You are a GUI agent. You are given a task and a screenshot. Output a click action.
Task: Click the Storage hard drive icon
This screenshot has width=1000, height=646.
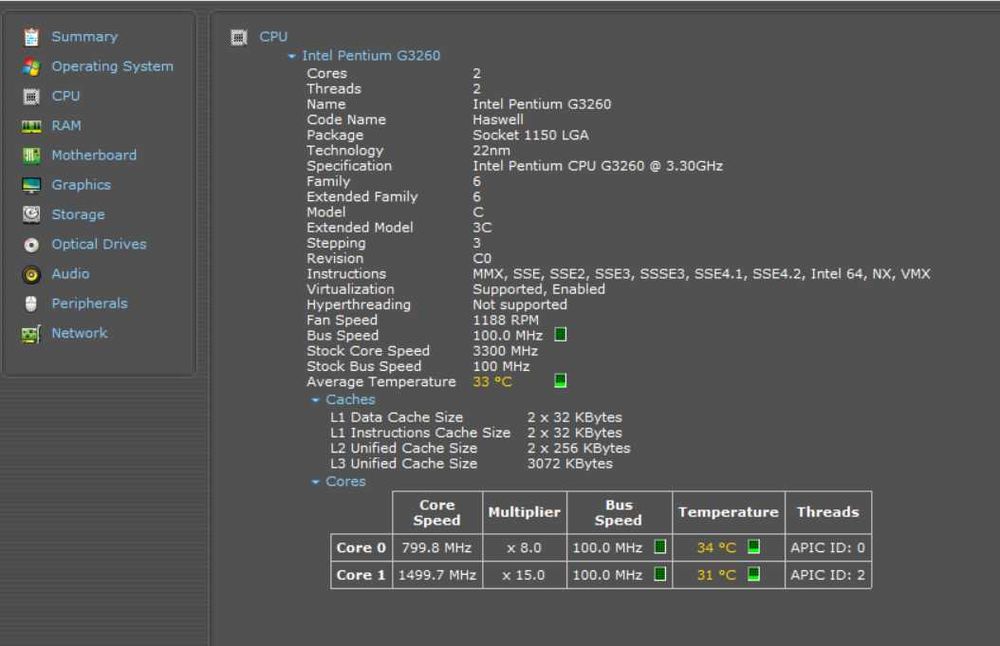[x=31, y=214]
